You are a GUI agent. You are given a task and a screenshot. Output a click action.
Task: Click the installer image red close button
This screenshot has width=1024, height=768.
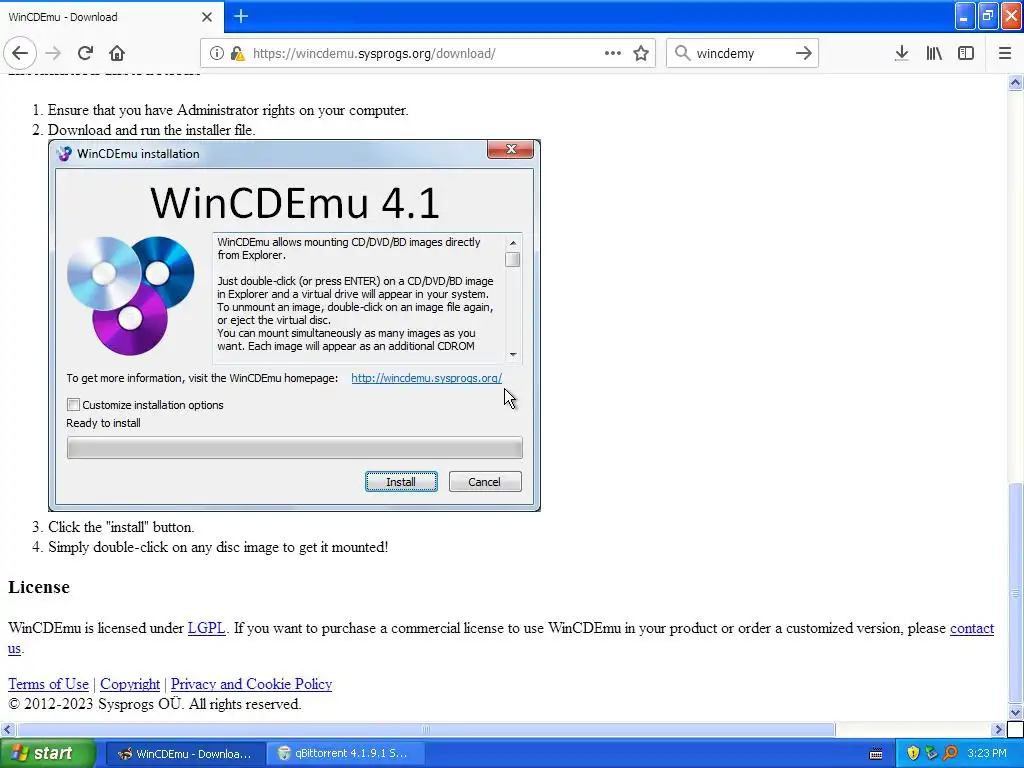pyautogui.click(x=511, y=150)
